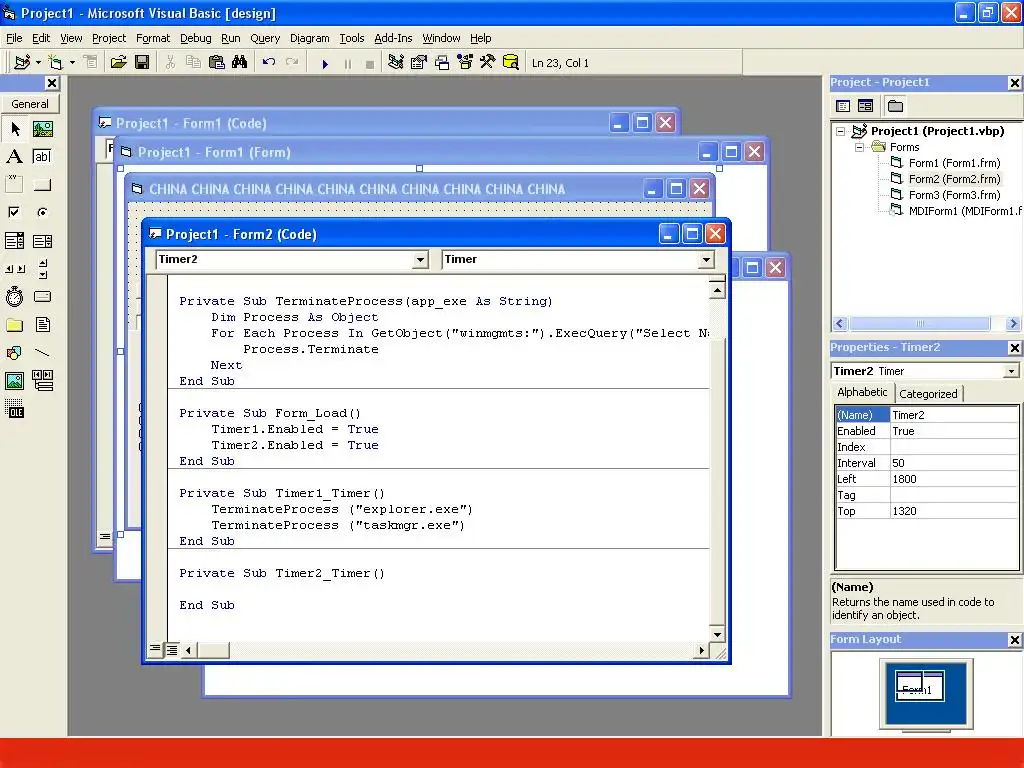Image resolution: width=1024 pixels, height=768 pixels.
Task: Open the Project Explorer toolbar icon
Action: pyautogui.click(x=395, y=63)
